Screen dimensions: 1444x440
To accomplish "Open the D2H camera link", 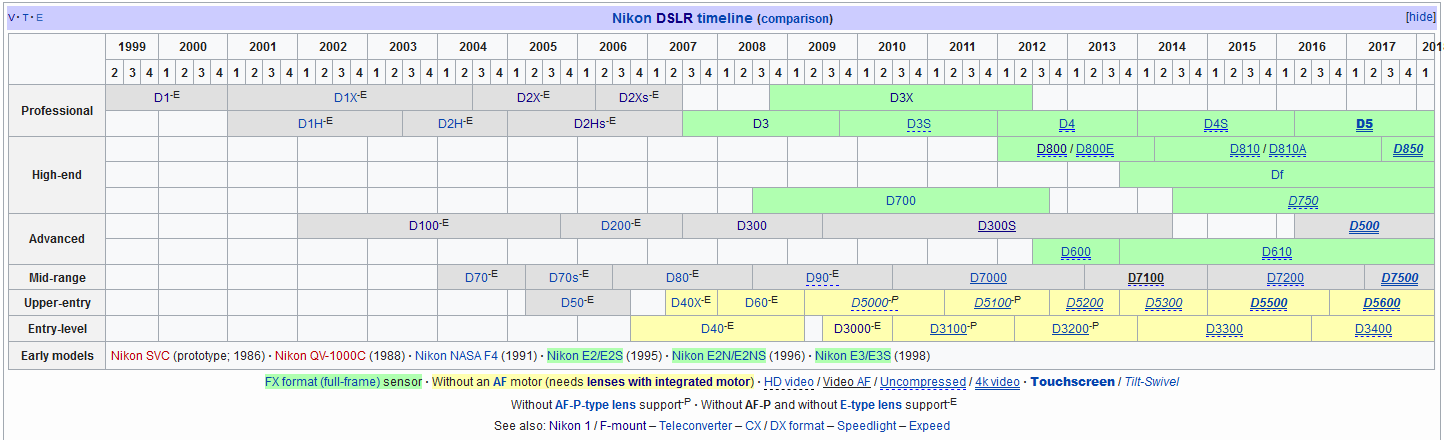I will click(451, 124).
